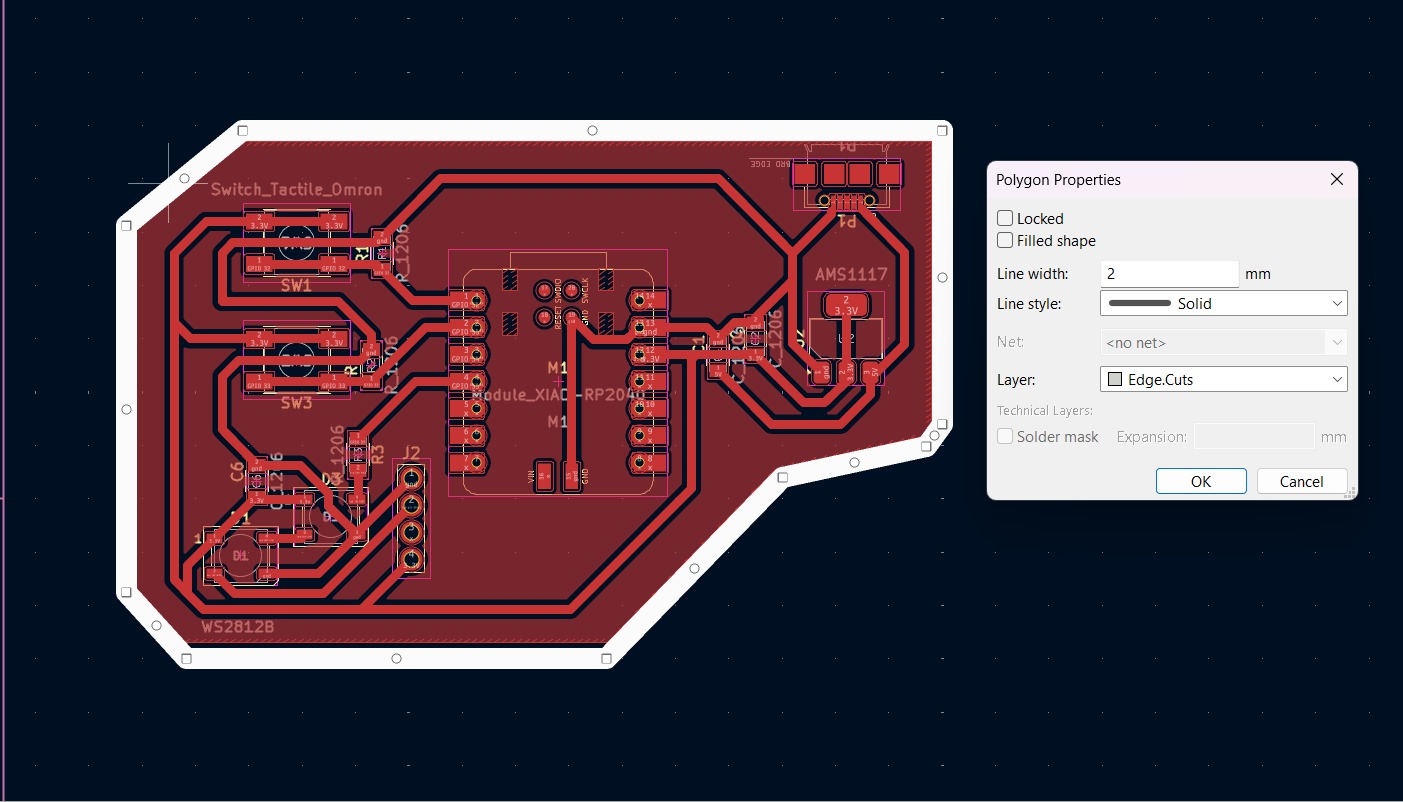
Task: Confirm the dialog with the OK button
Action: pos(1201,481)
